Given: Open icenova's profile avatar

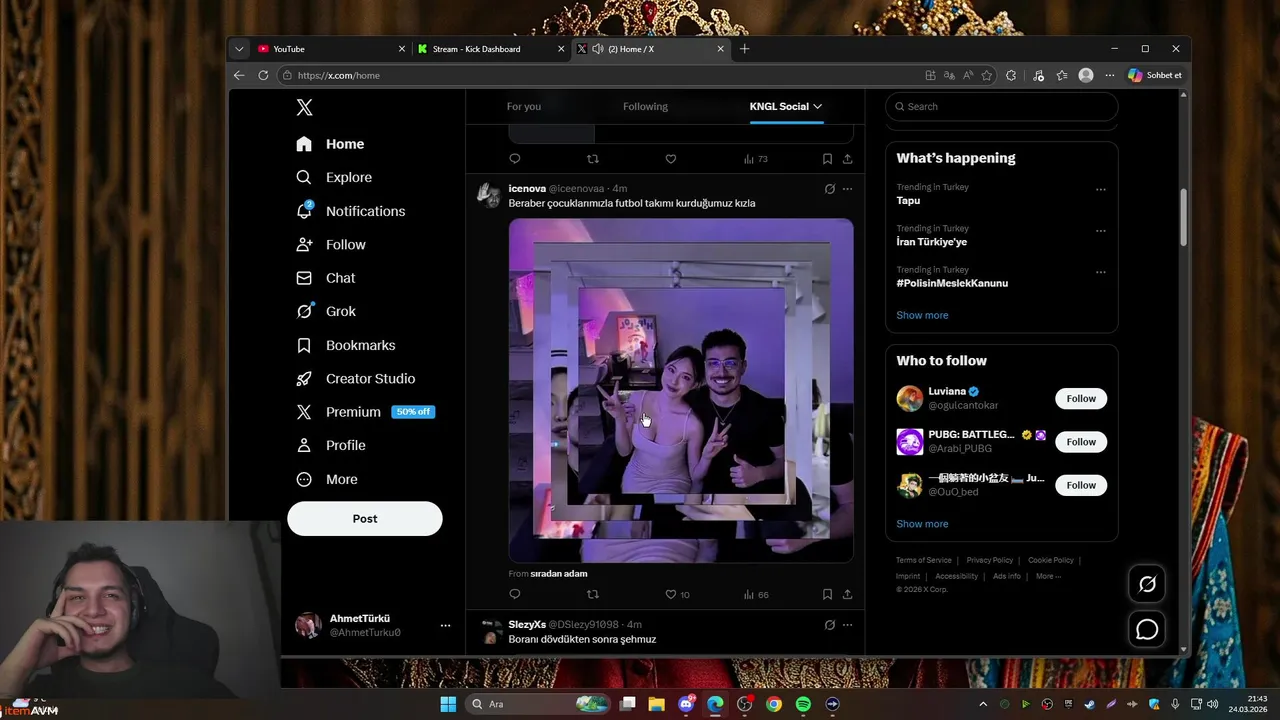Looking at the screenshot, I should [489, 195].
